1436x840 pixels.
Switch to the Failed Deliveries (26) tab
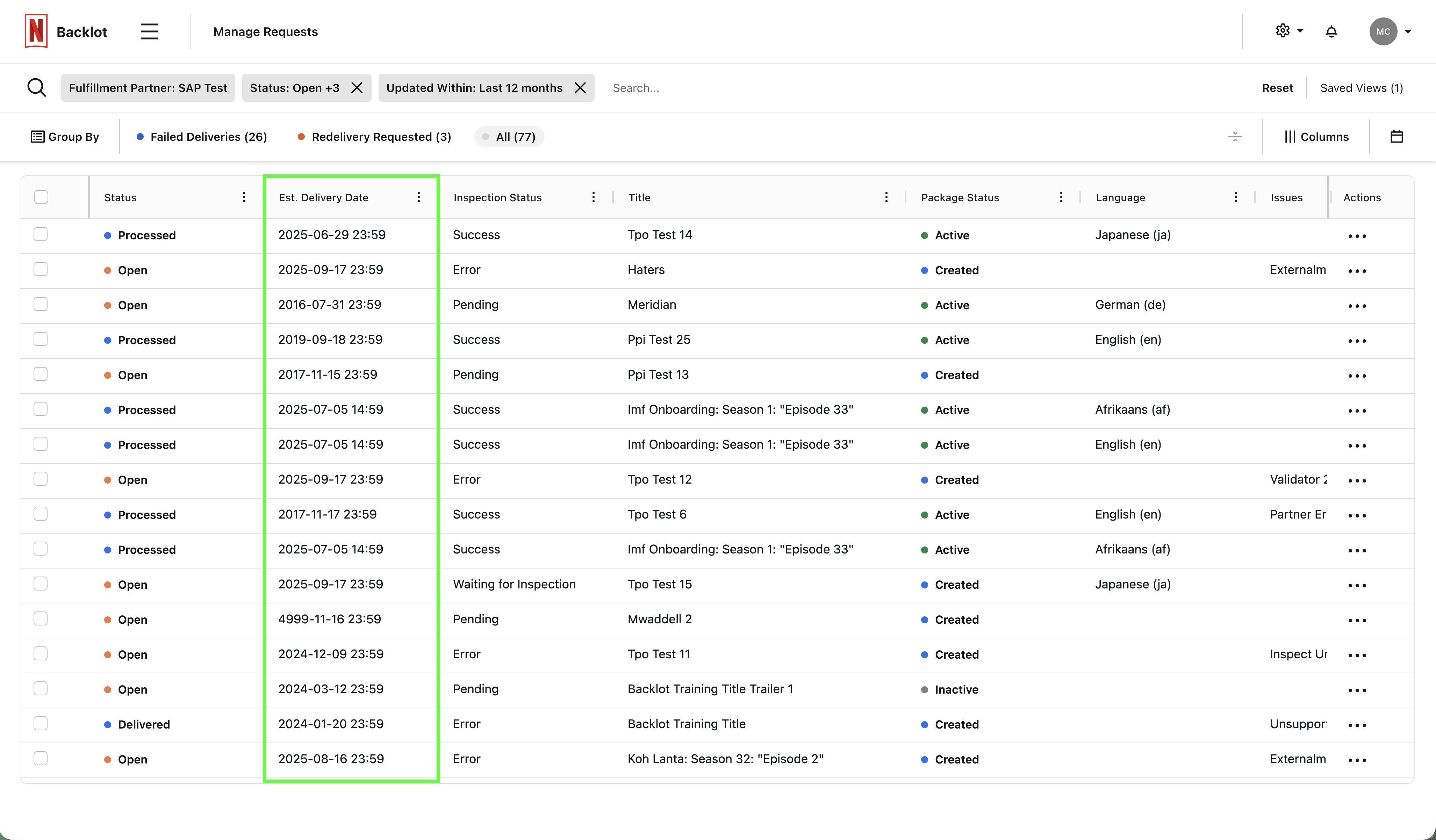[202, 137]
